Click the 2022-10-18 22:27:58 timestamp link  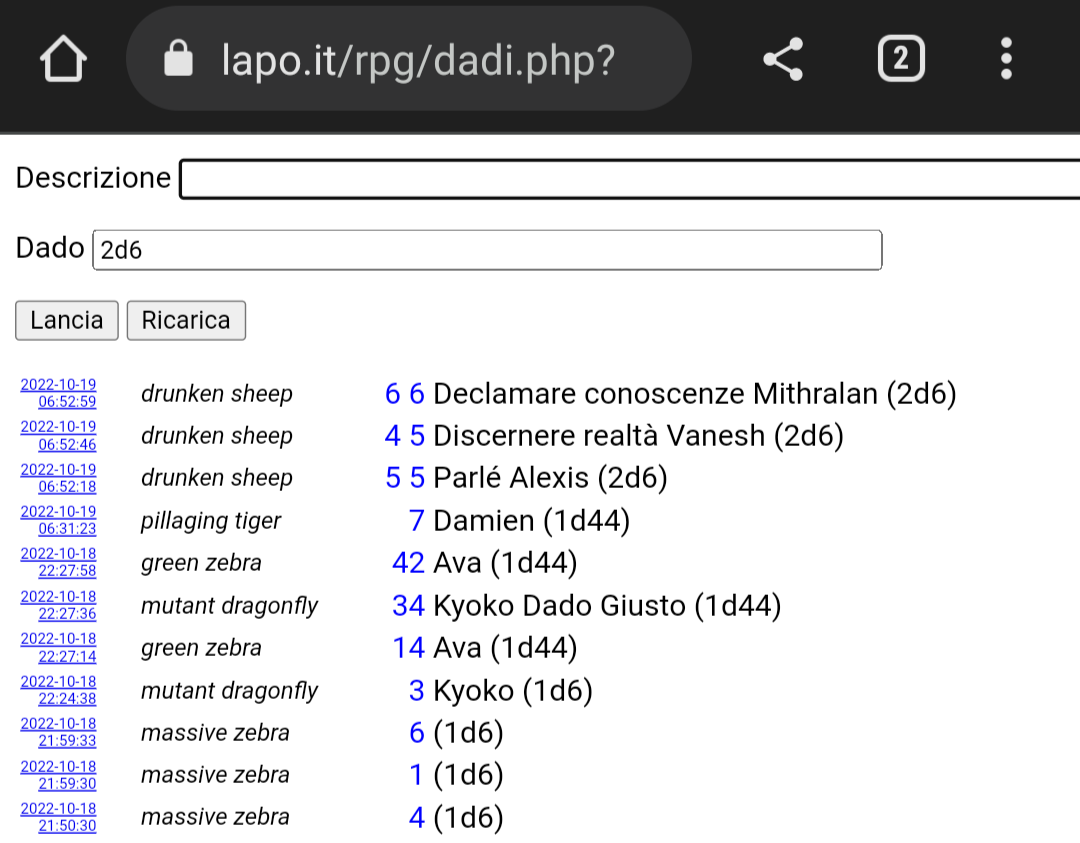click(59, 562)
